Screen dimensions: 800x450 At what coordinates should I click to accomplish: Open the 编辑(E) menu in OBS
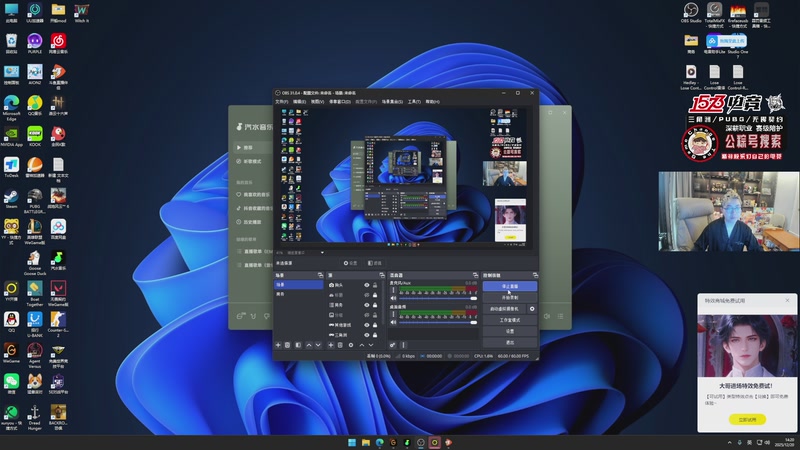click(x=299, y=102)
